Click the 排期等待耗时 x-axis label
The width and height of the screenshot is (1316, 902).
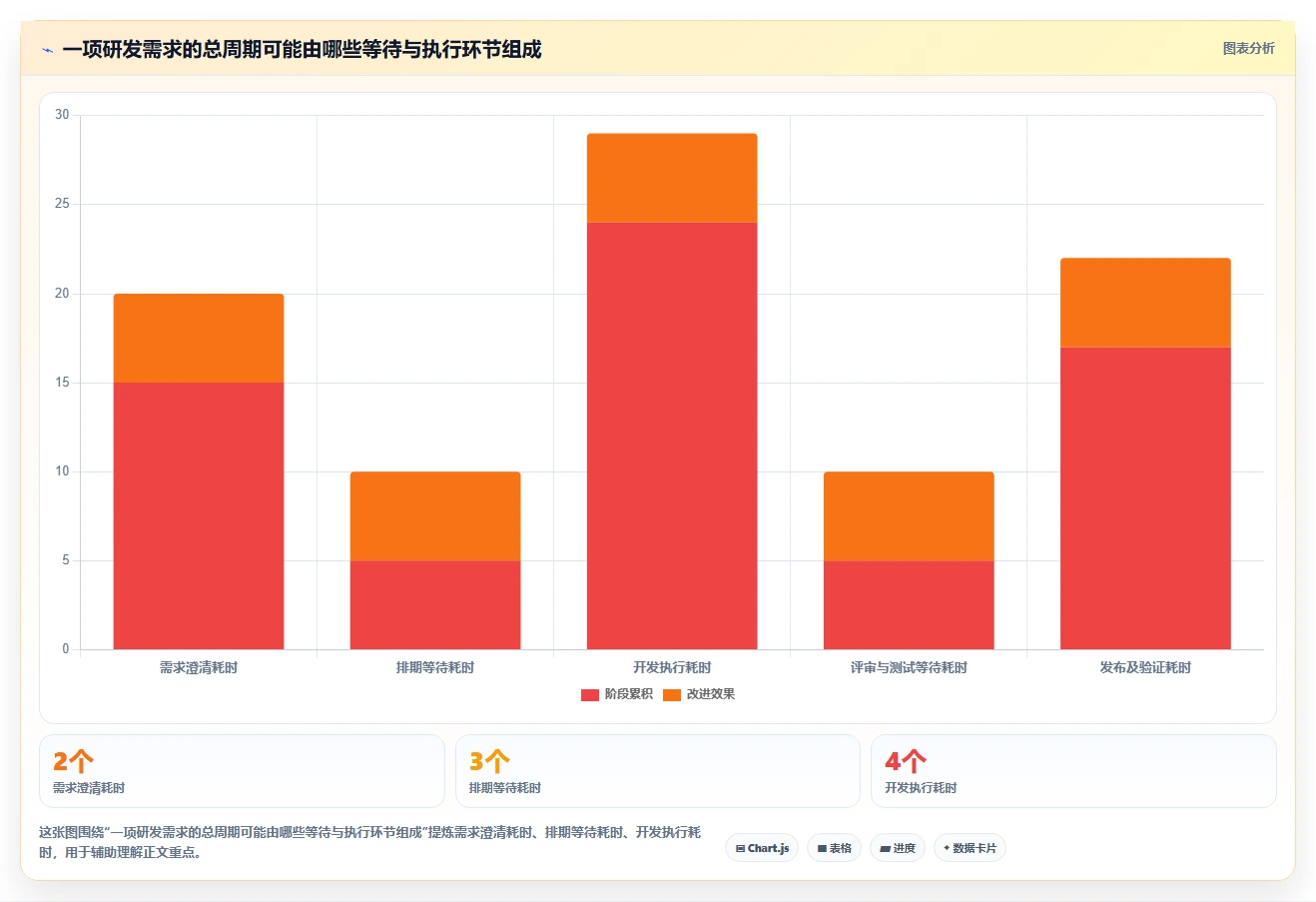(435, 667)
